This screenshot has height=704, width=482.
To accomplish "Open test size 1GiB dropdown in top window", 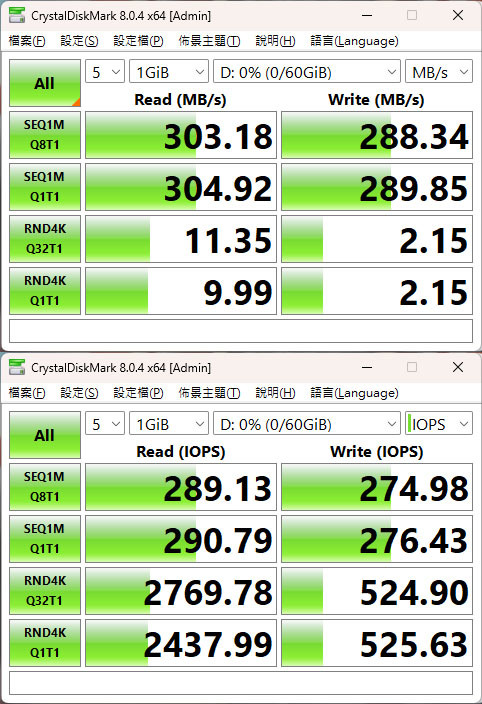I will tap(169, 72).
